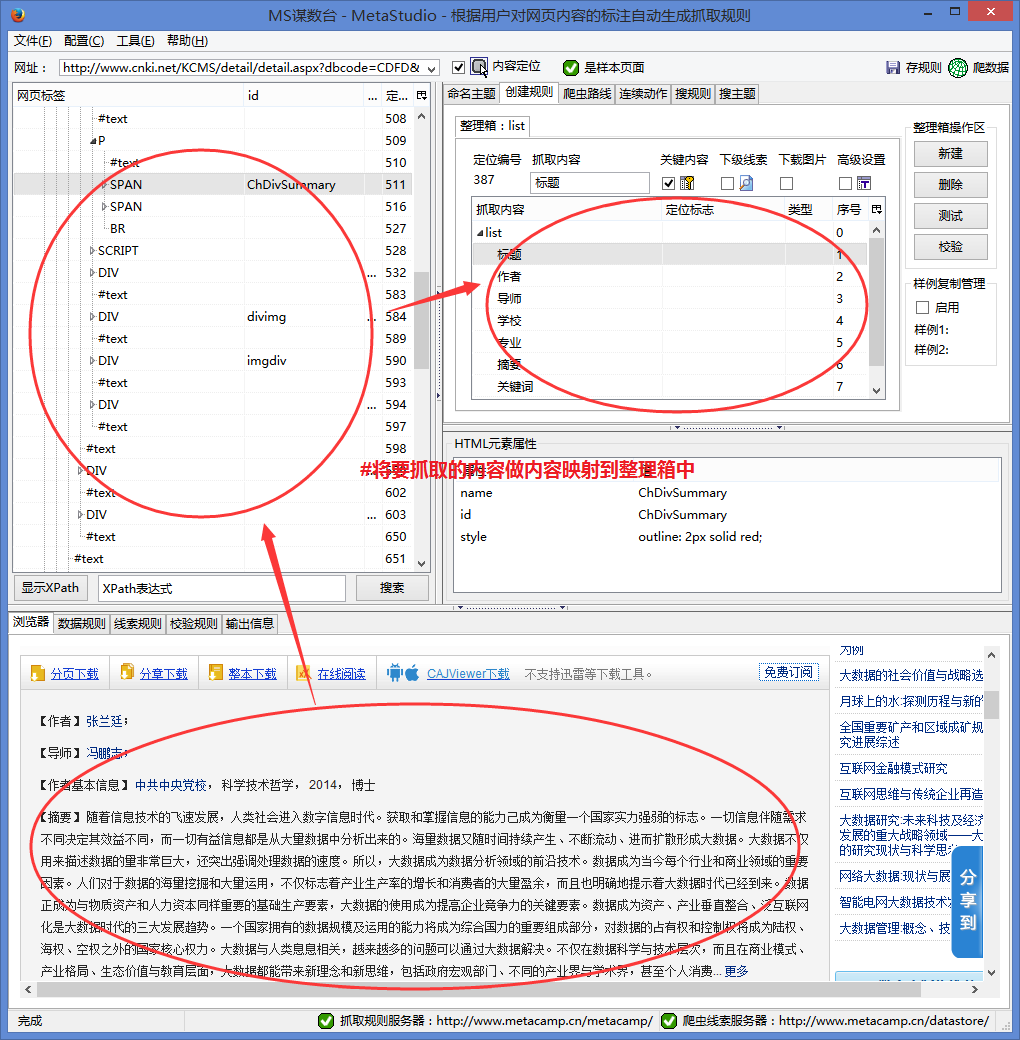
Task: Expand the DIV imgdiv node
Action: [x=92, y=361]
